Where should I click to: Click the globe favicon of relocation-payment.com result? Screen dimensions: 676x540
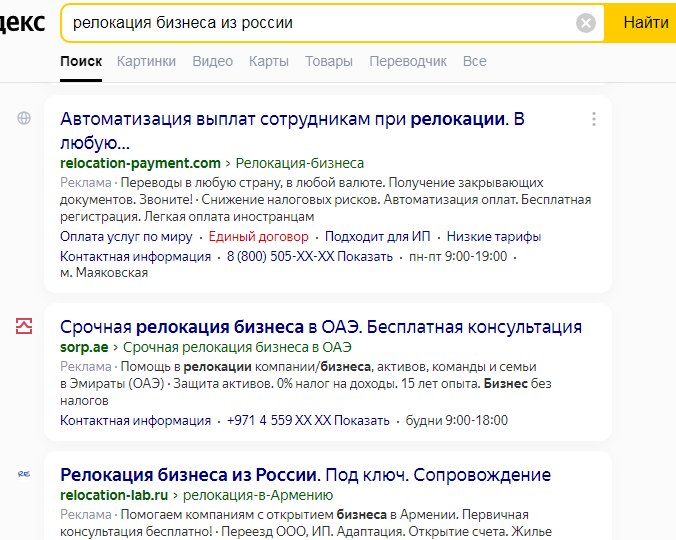tap(24, 118)
